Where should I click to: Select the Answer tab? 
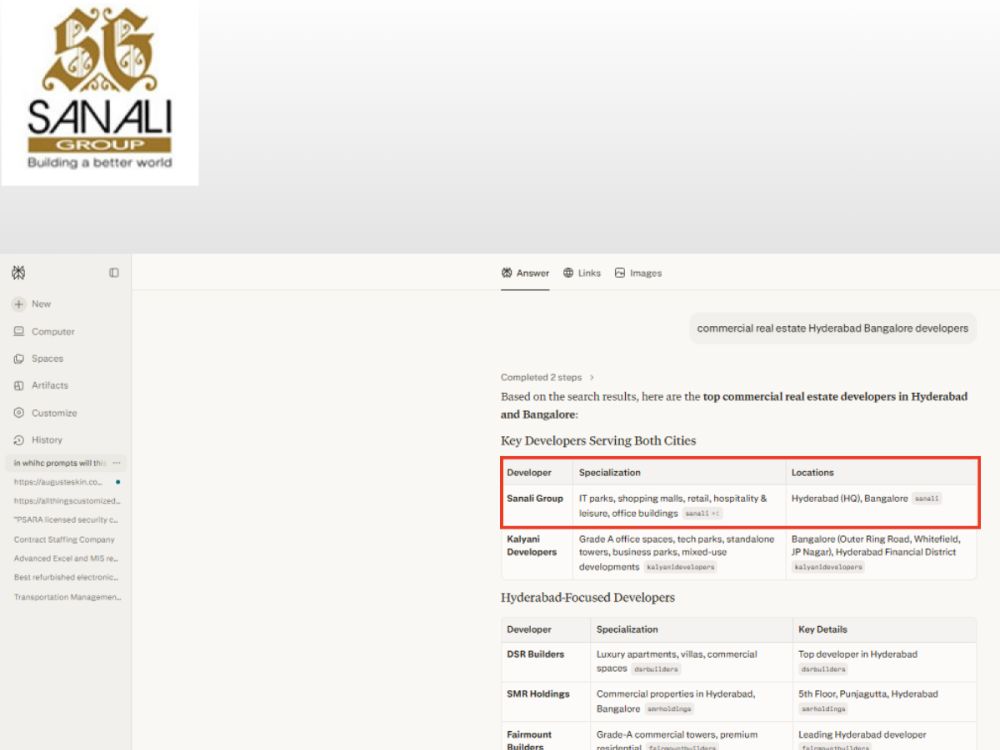(525, 273)
